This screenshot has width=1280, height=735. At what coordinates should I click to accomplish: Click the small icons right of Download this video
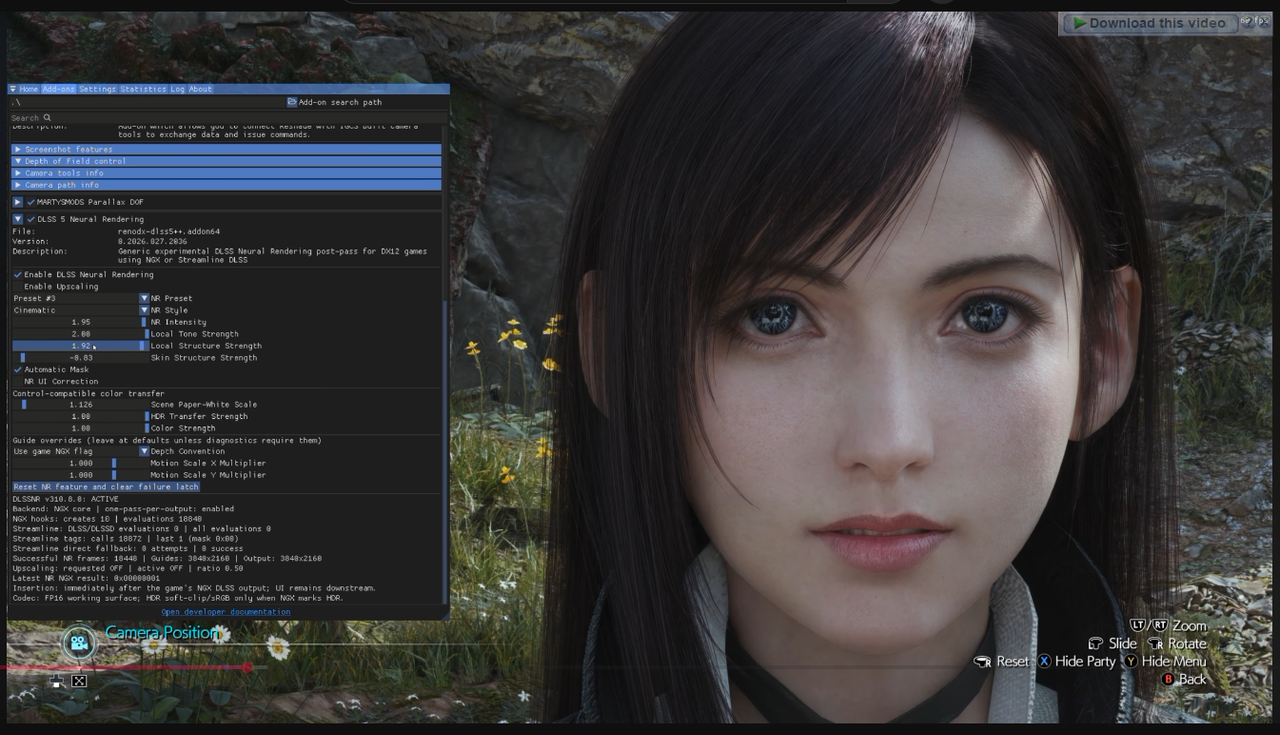[x=1255, y=22]
